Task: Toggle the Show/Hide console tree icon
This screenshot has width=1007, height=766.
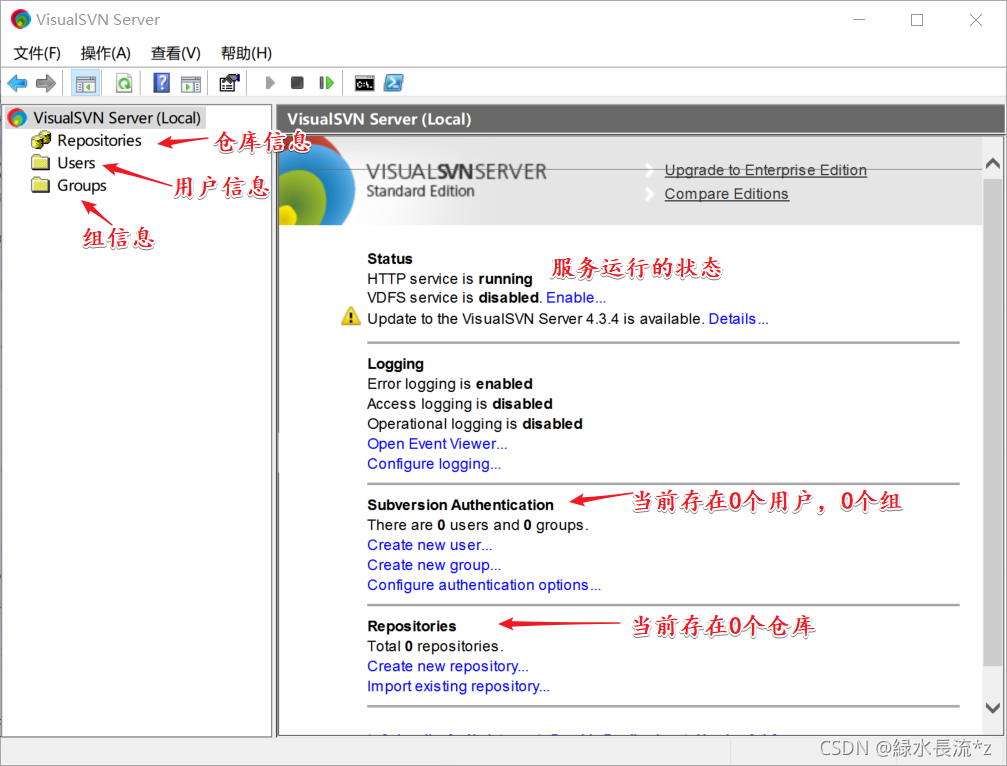Action: tap(85, 83)
